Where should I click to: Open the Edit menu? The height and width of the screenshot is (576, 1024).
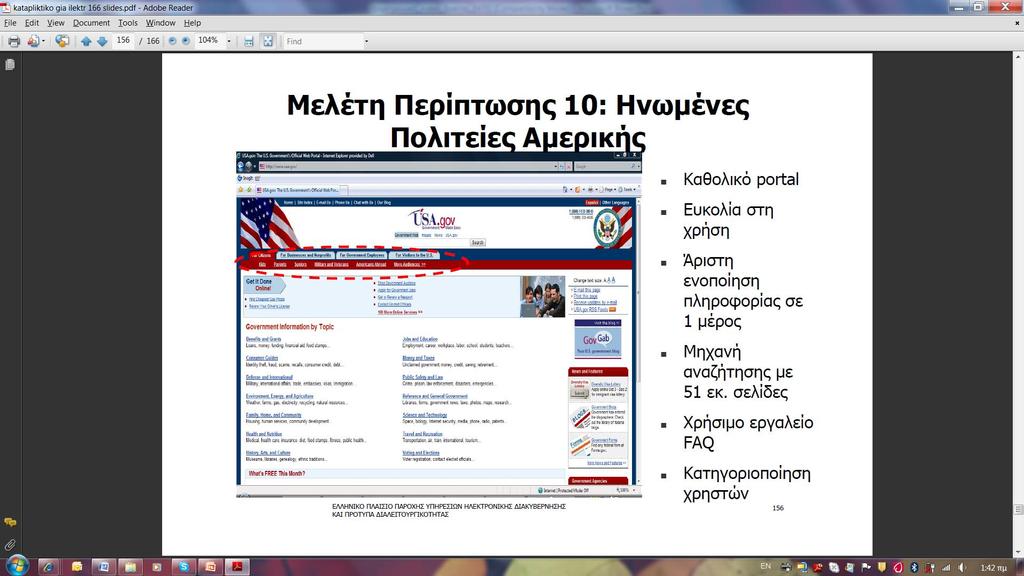click(x=31, y=23)
